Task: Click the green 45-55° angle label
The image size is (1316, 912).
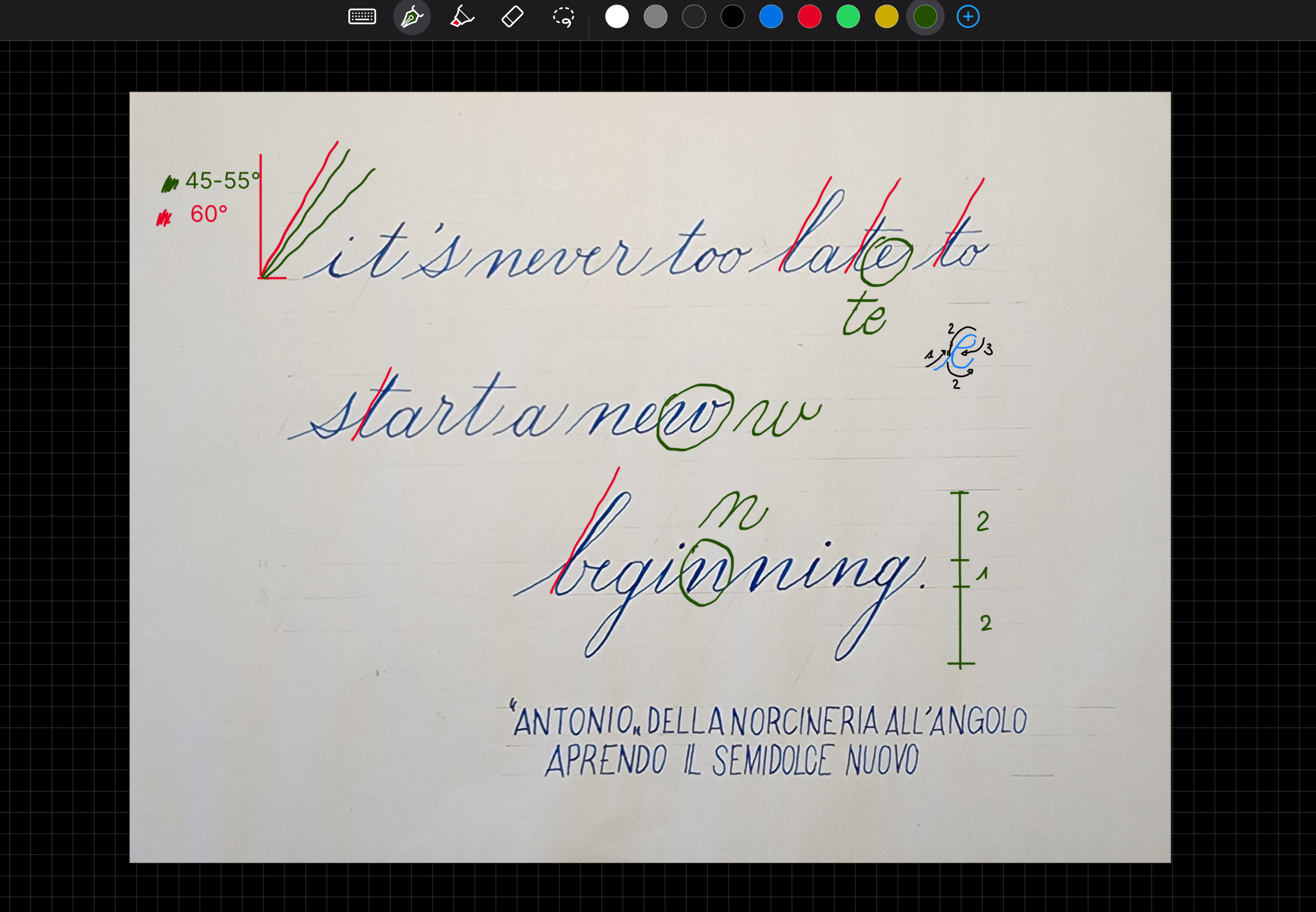Action: (x=222, y=181)
